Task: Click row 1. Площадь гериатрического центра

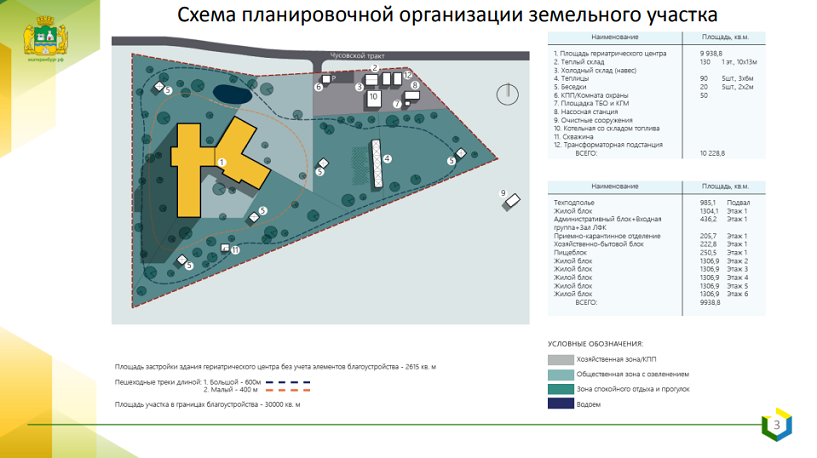Action: click(656, 53)
